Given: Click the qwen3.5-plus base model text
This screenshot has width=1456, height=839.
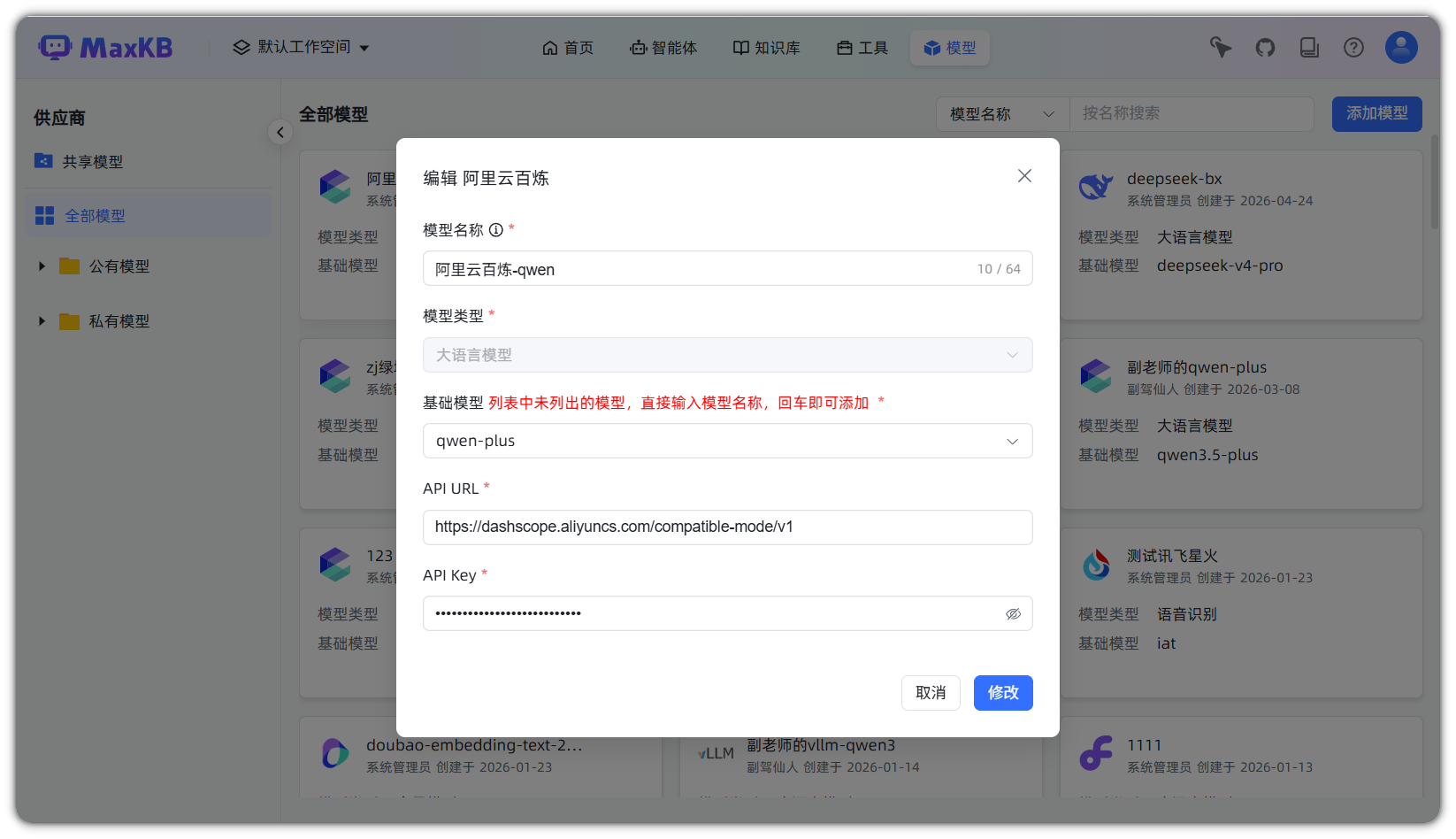Looking at the screenshot, I should click(1207, 455).
